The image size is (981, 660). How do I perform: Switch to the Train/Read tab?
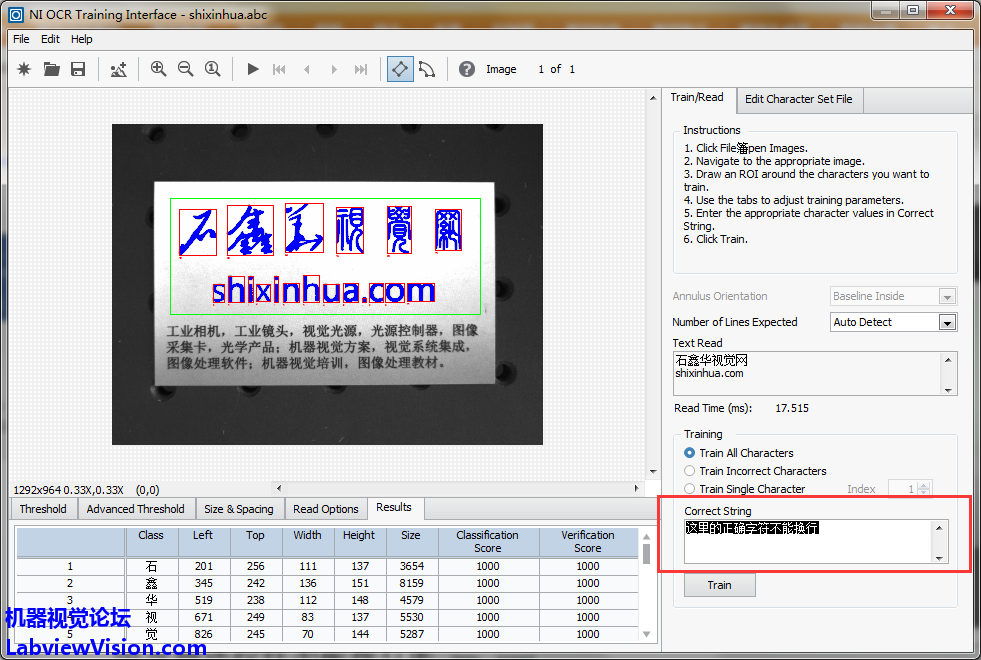(697, 98)
